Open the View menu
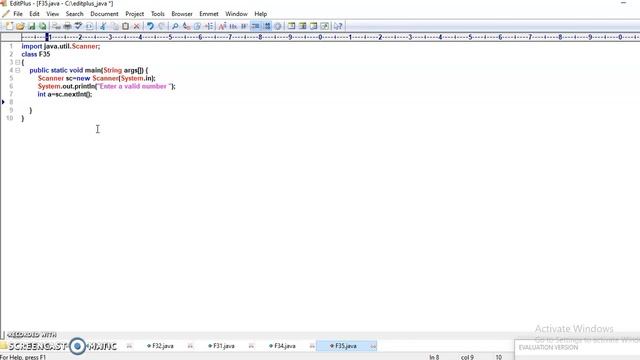This screenshot has height=360, width=640. [53, 14]
